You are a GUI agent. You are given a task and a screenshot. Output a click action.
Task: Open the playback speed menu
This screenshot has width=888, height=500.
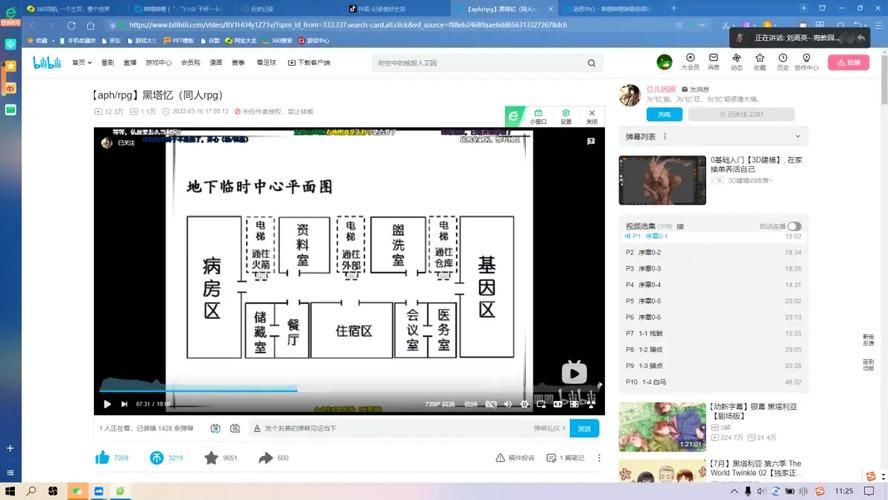pos(470,404)
